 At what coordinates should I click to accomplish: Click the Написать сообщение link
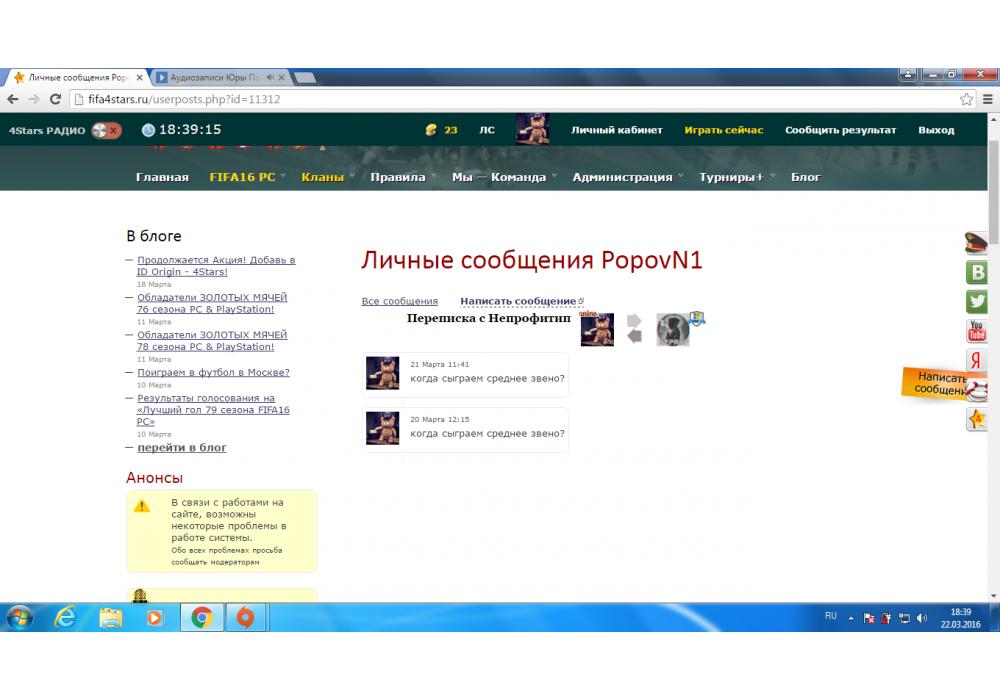pos(518,301)
